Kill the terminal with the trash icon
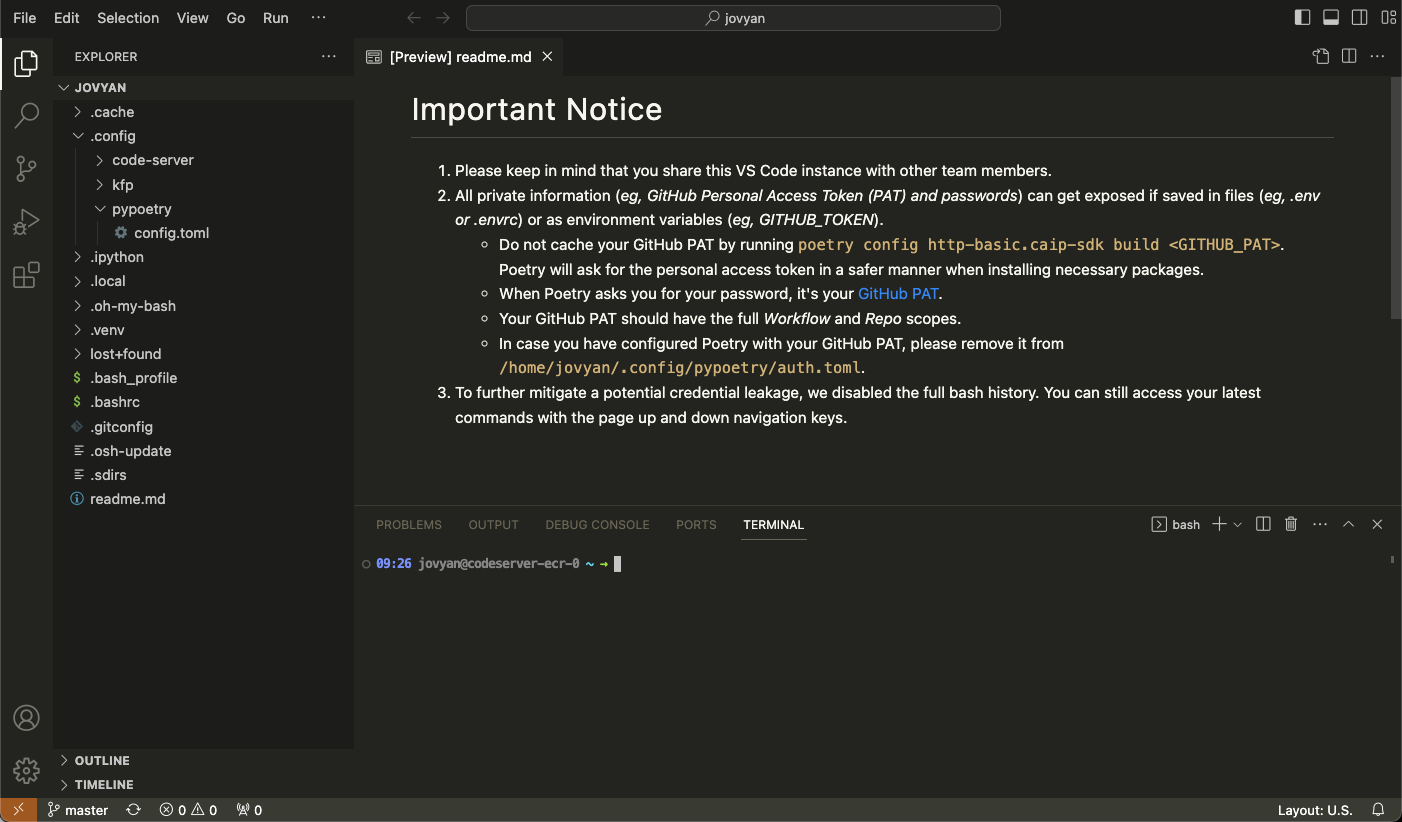The width and height of the screenshot is (1402, 822). (x=1291, y=524)
